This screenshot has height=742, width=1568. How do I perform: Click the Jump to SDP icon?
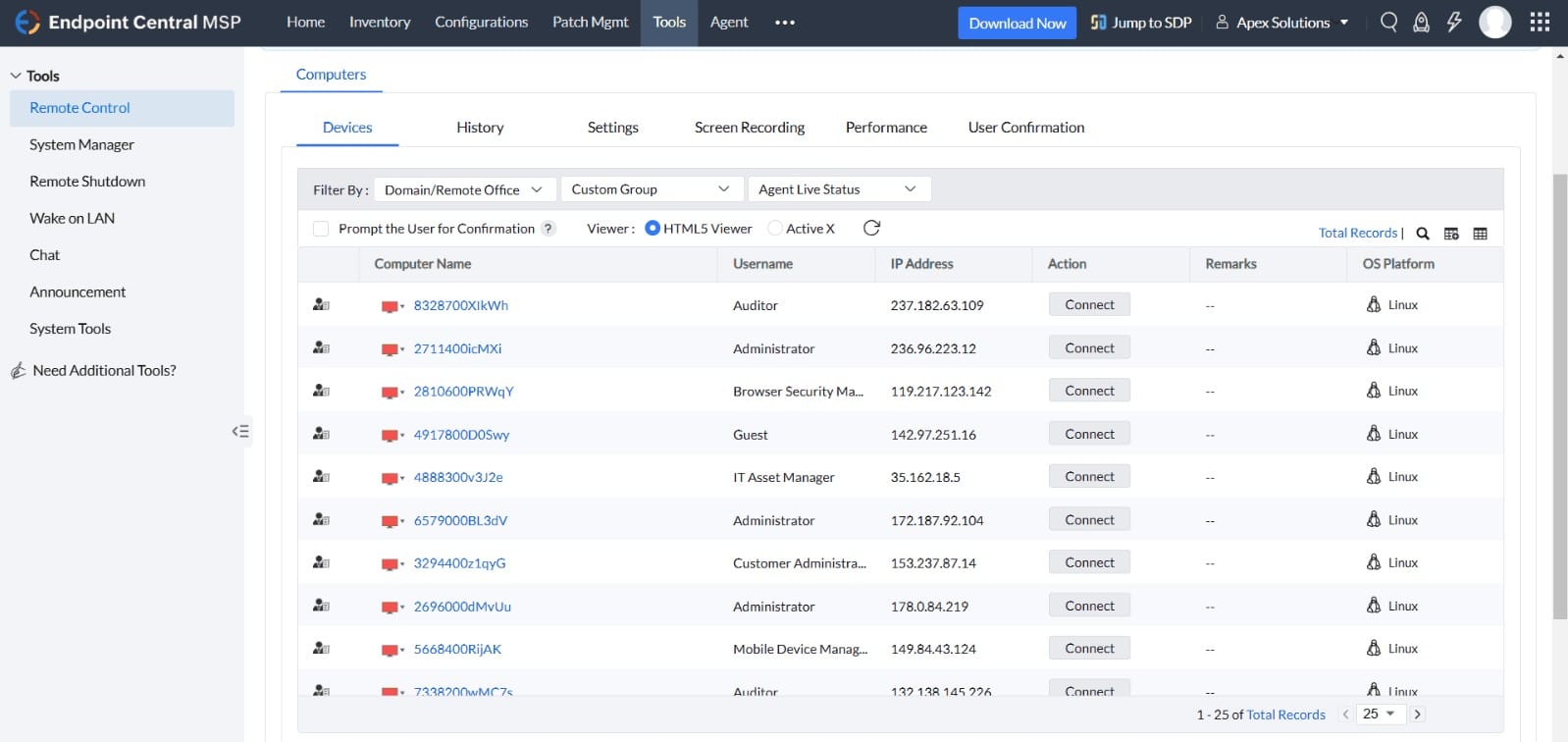[x=1098, y=22]
